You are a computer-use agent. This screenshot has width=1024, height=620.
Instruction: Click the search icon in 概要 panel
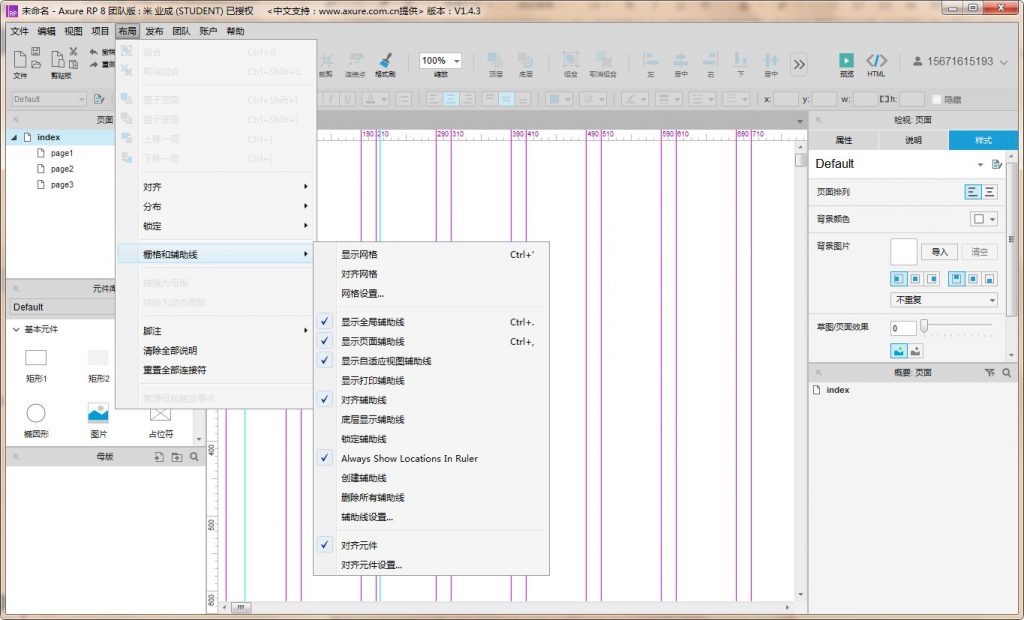[1006, 372]
